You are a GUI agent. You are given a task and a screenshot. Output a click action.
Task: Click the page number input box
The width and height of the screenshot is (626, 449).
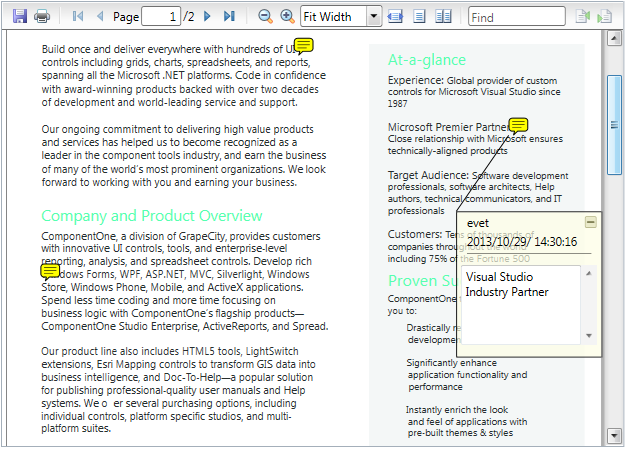tap(161, 16)
